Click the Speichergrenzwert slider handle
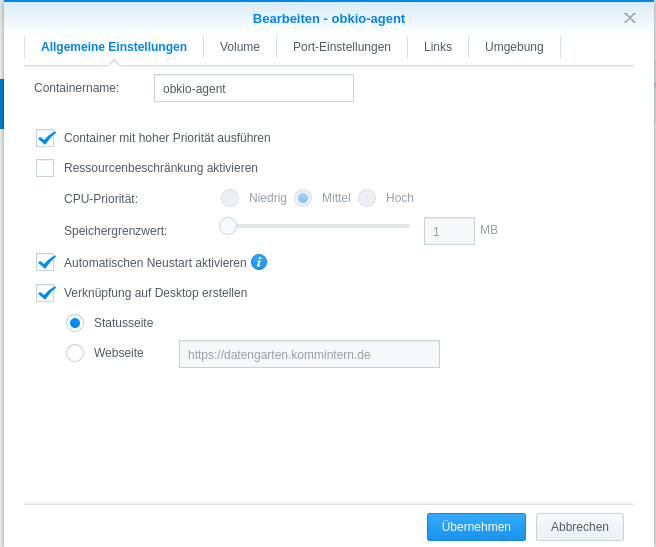Screen dimensions: 656x547 click(x=228, y=226)
